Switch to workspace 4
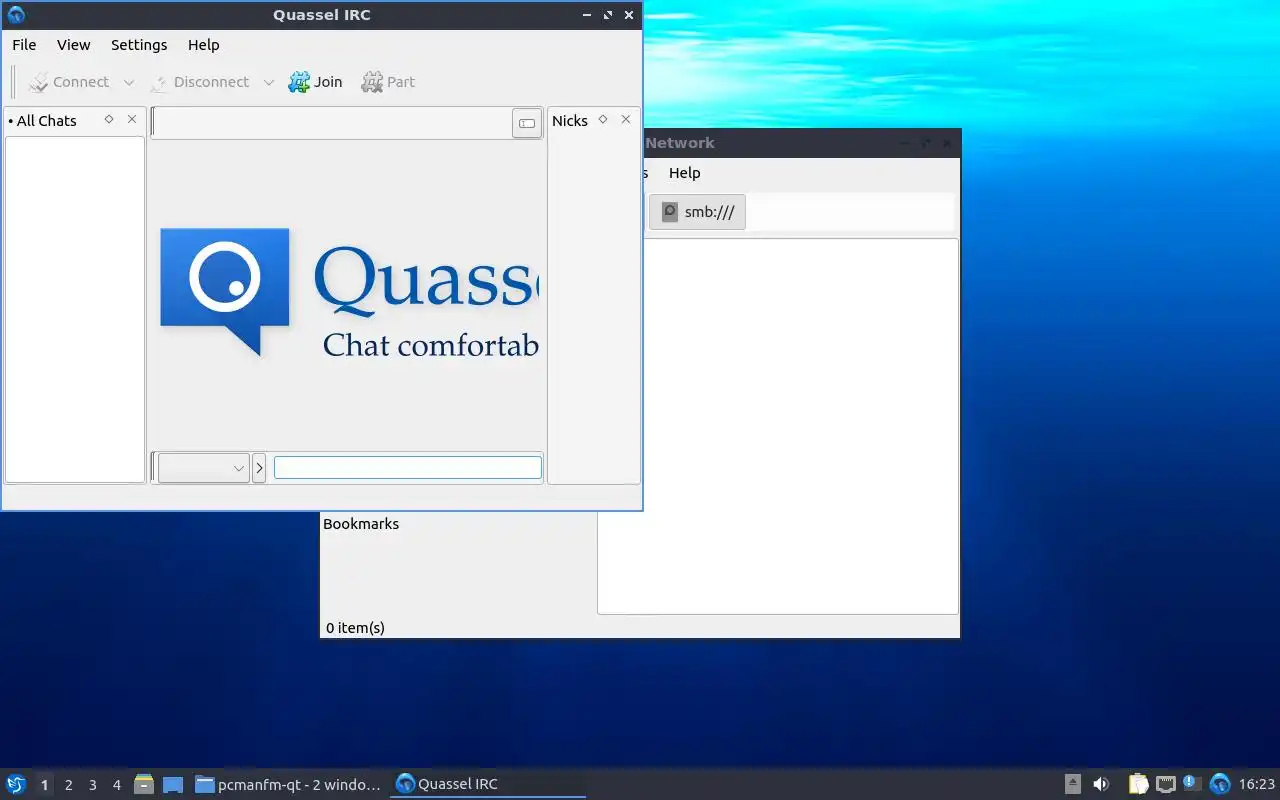 coord(116,785)
